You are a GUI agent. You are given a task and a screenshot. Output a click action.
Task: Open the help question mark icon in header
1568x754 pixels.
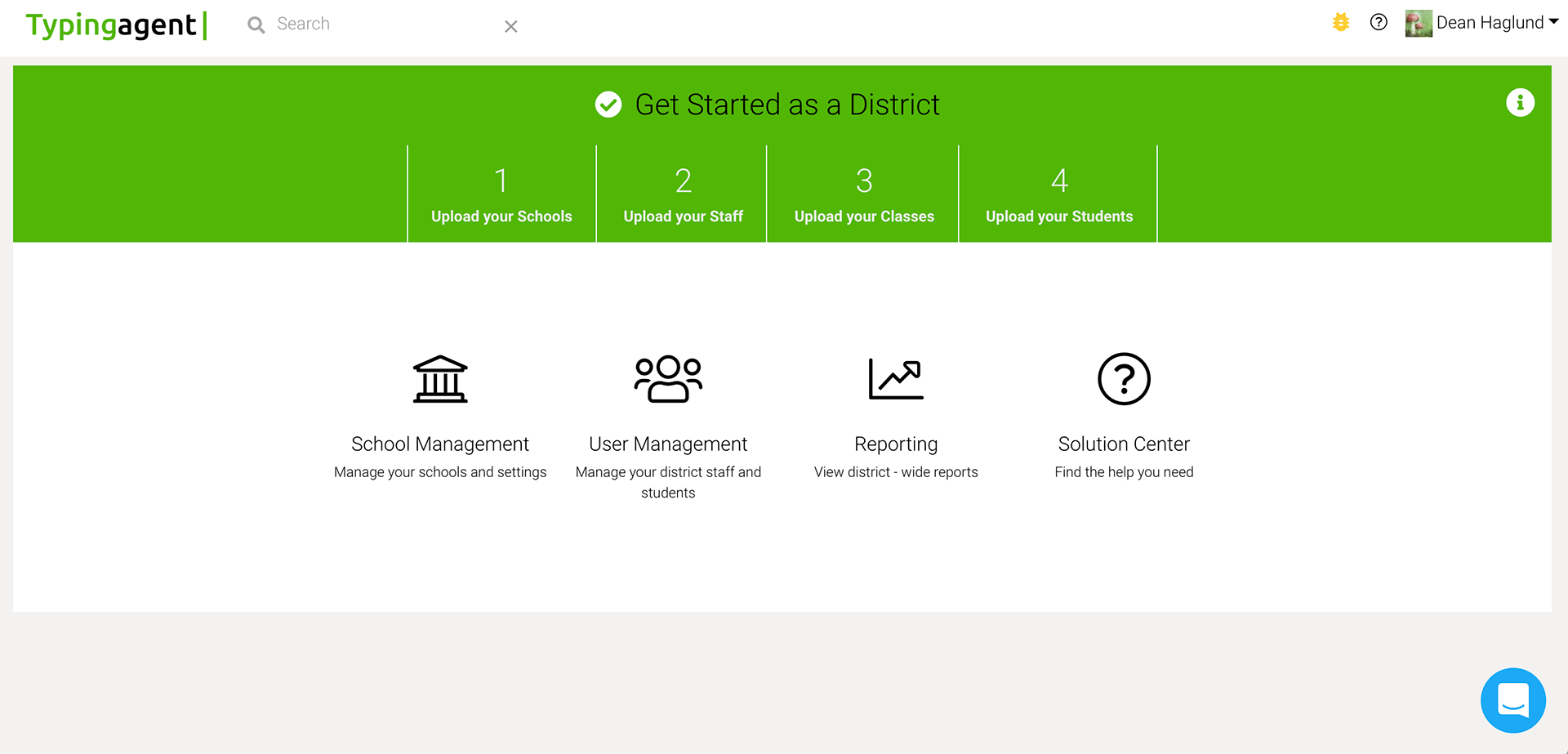click(x=1379, y=22)
